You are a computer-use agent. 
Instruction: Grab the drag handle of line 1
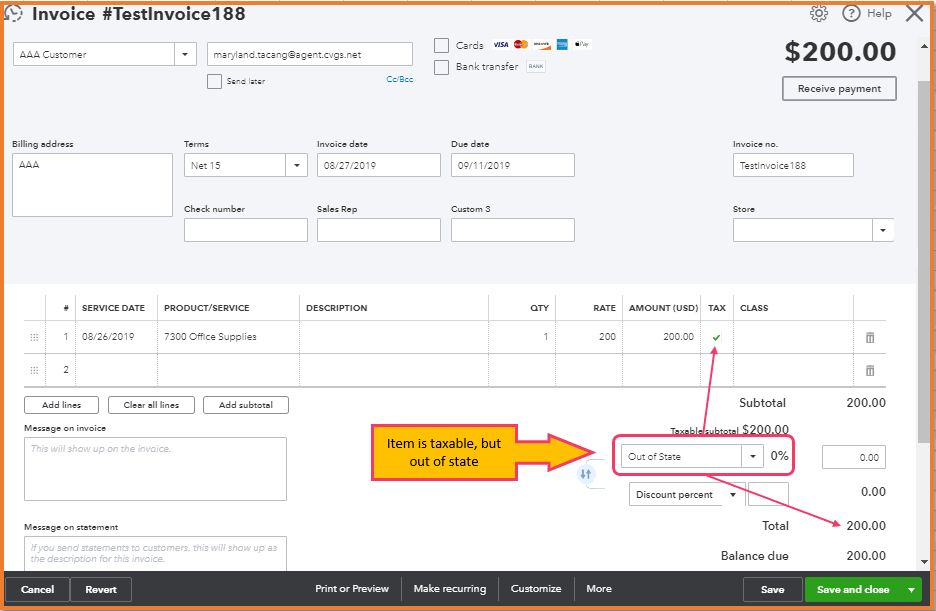coord(34,337)
